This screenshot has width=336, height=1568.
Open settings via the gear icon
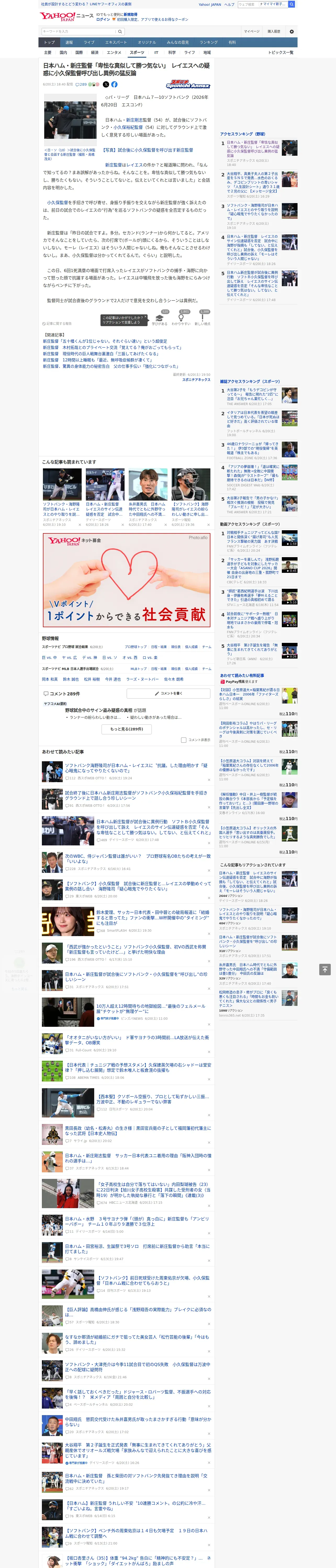pyautogui.click(x=292, y=32)
